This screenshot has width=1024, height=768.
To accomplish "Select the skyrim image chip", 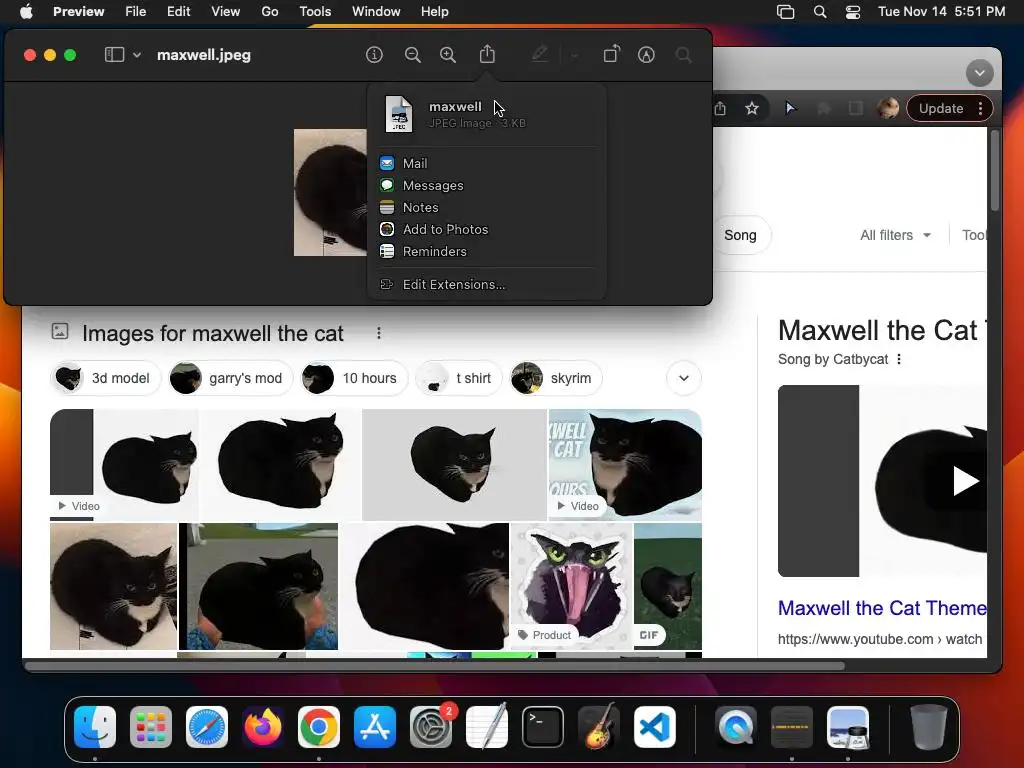I will coord(555,378).
